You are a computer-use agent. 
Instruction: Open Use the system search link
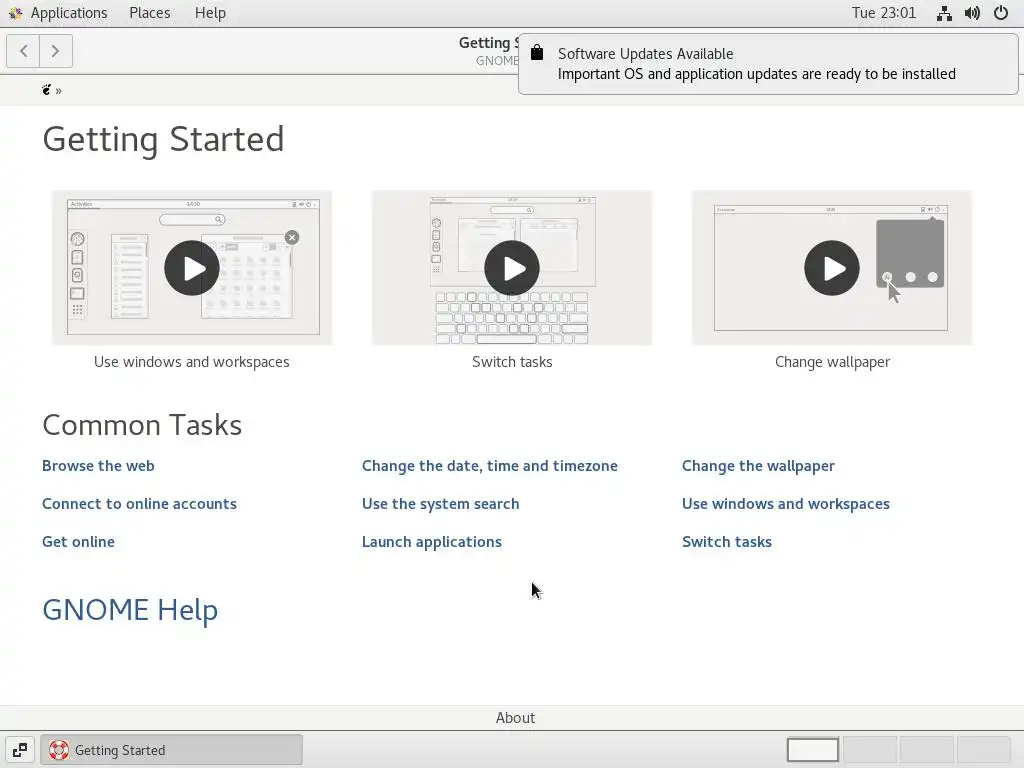pos(441,504)
